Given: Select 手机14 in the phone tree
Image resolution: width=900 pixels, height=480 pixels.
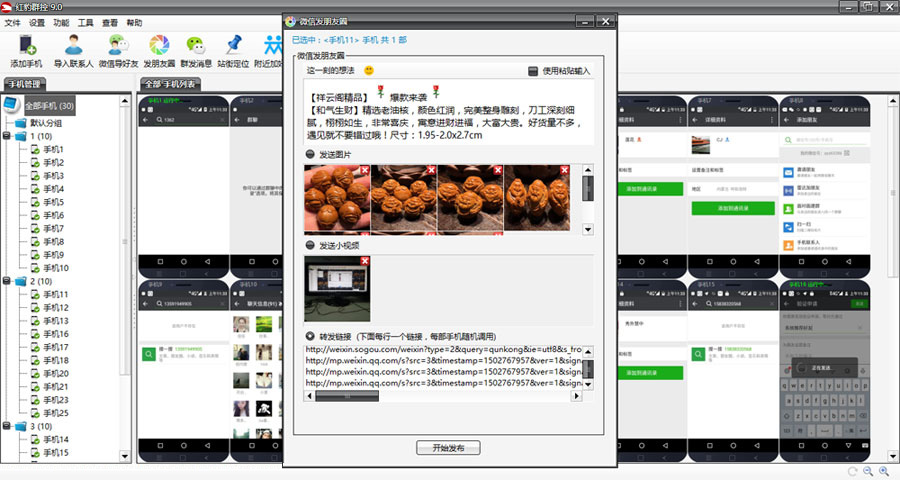Looking at the screenshot, I should (x=56, y=440).
